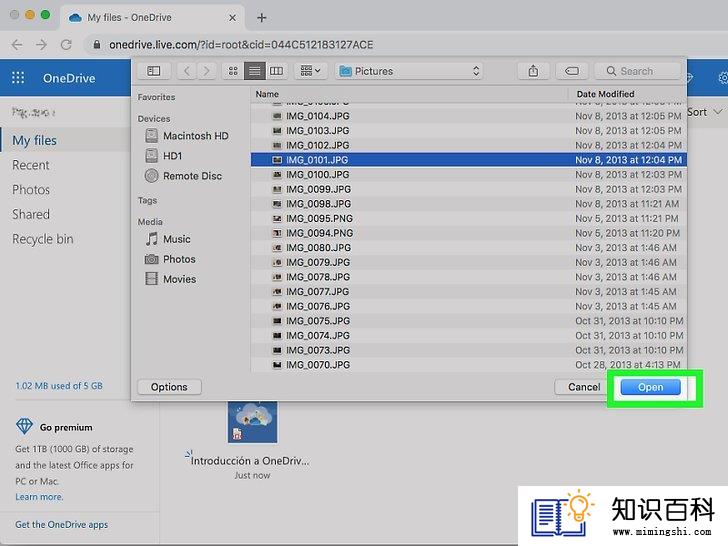728x546 pixels.
Task: Select Movies under Media
Action: (171, 279)
